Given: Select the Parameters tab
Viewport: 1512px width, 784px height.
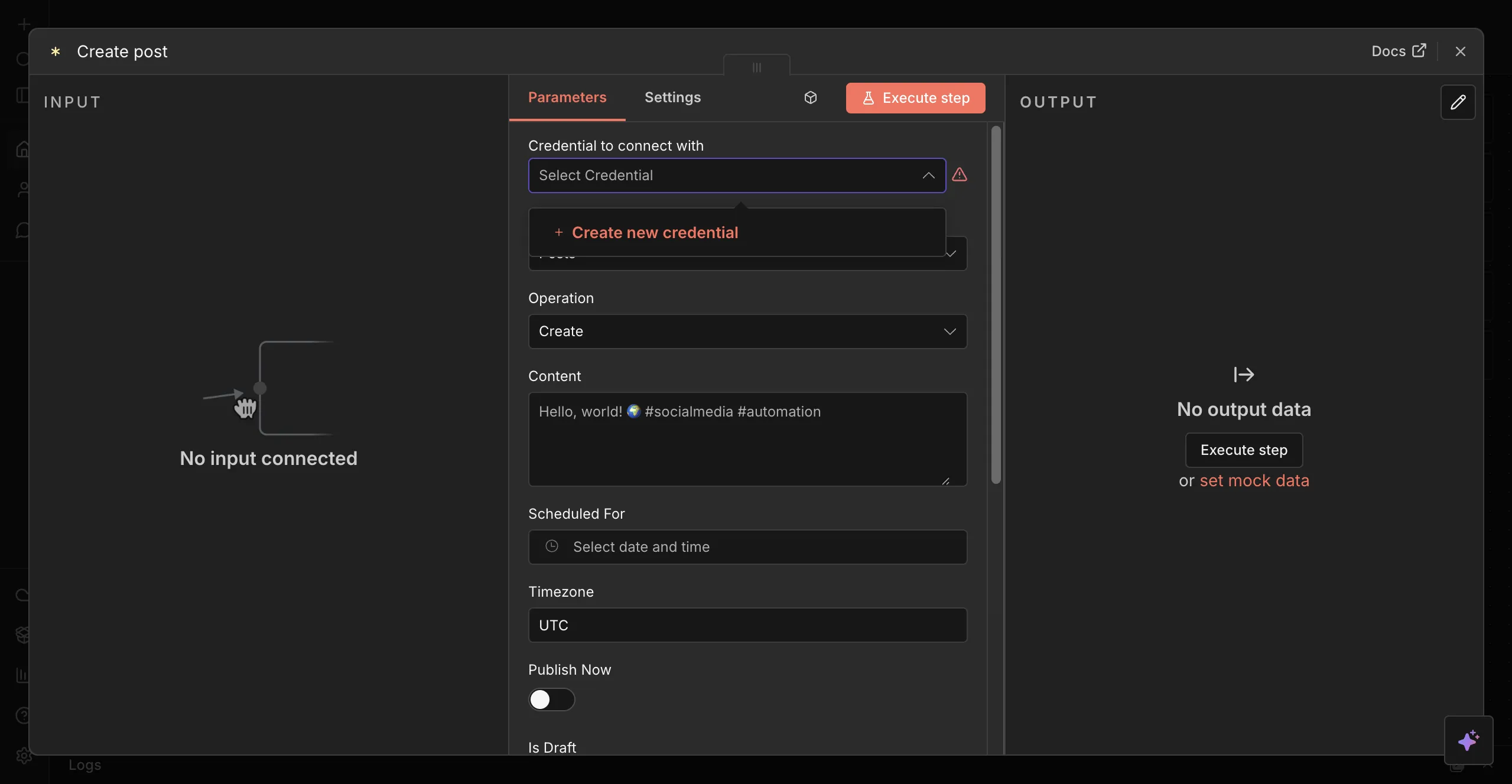Looking at the screenshot, I should tap(566, 97).
